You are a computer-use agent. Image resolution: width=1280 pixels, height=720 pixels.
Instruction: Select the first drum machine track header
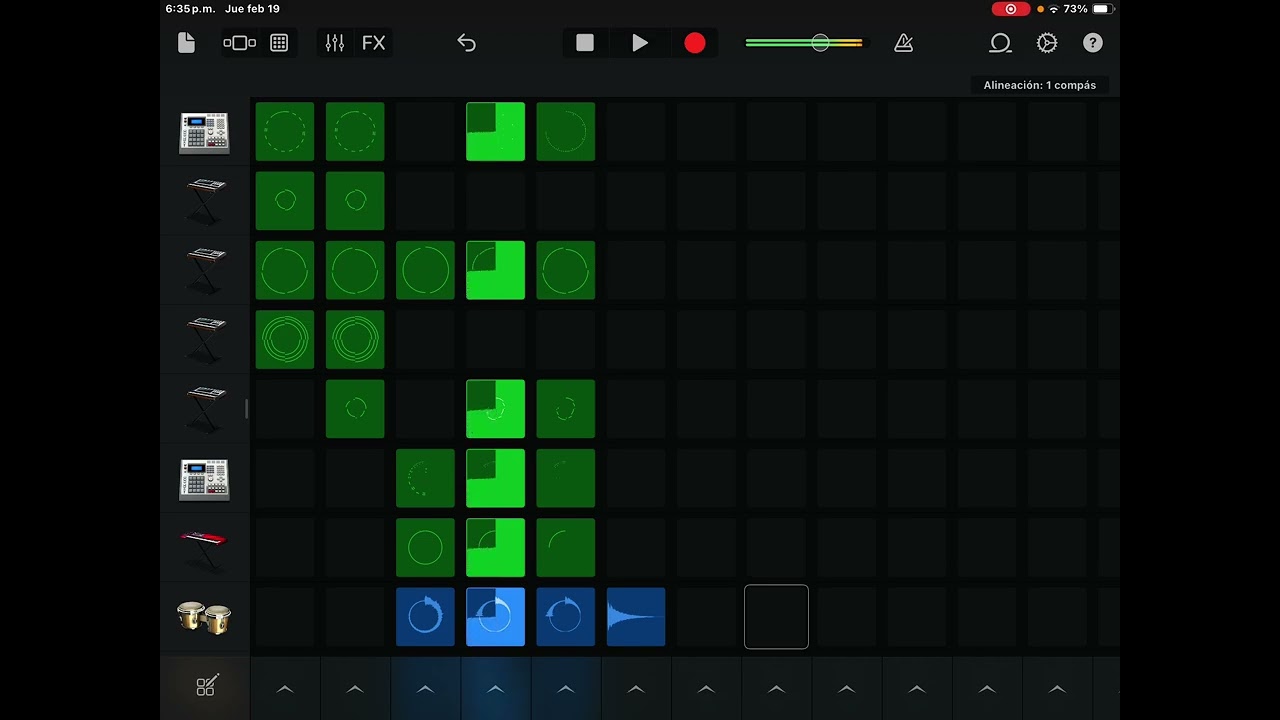(x=204, y=132)
